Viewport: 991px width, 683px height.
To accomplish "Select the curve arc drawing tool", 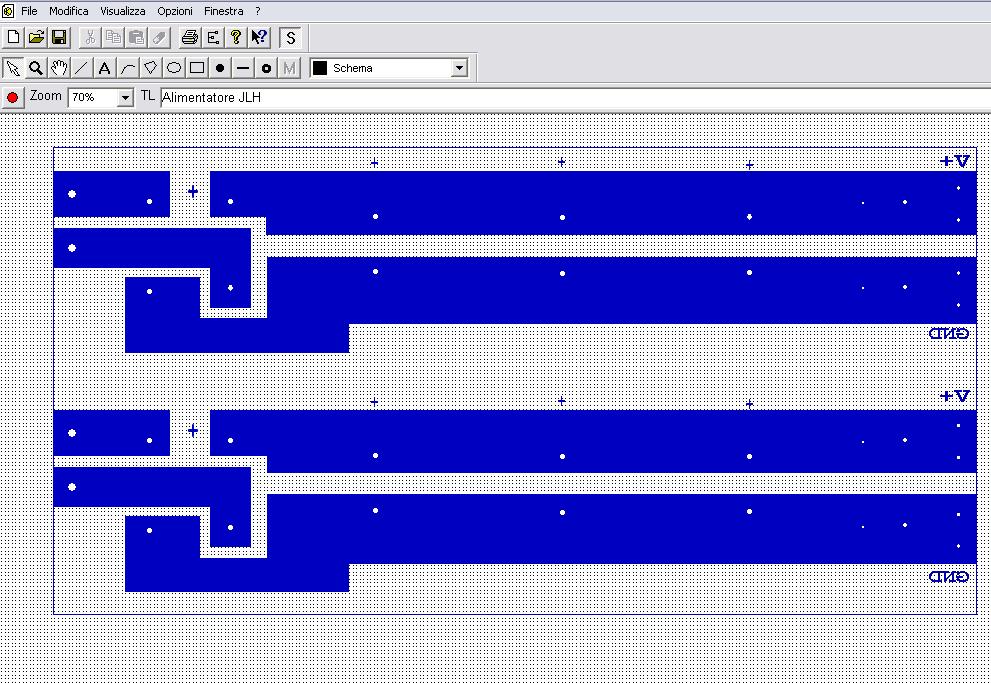I will [x=128, y=68].
